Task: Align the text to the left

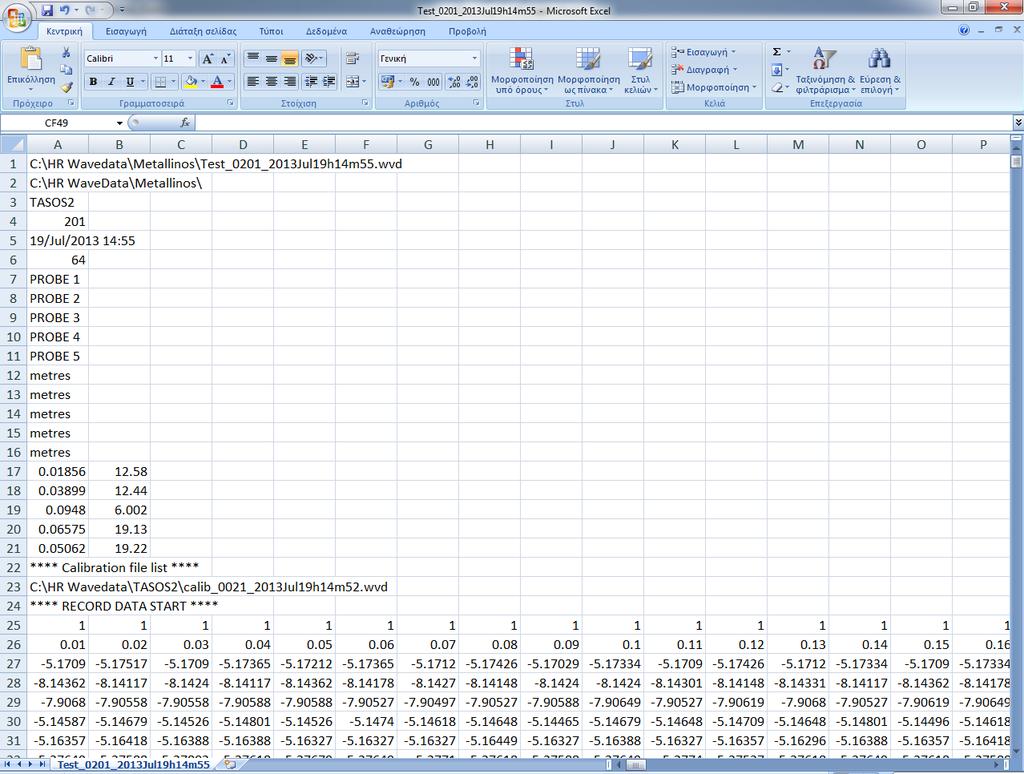Action: click(x=253, y=82)
